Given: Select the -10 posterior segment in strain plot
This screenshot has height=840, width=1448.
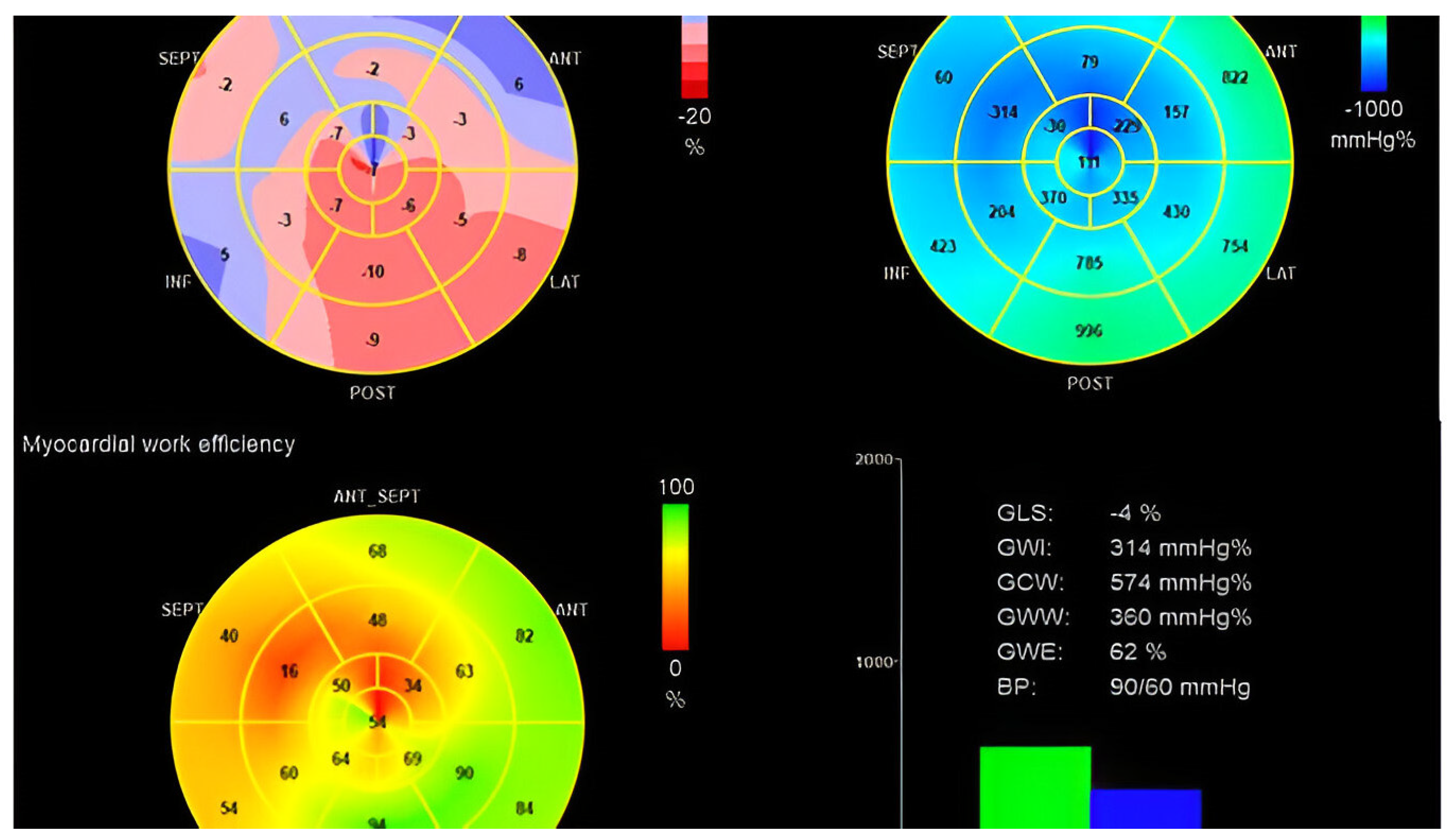Looking at the screenshot, I should [x=373, y=271].
